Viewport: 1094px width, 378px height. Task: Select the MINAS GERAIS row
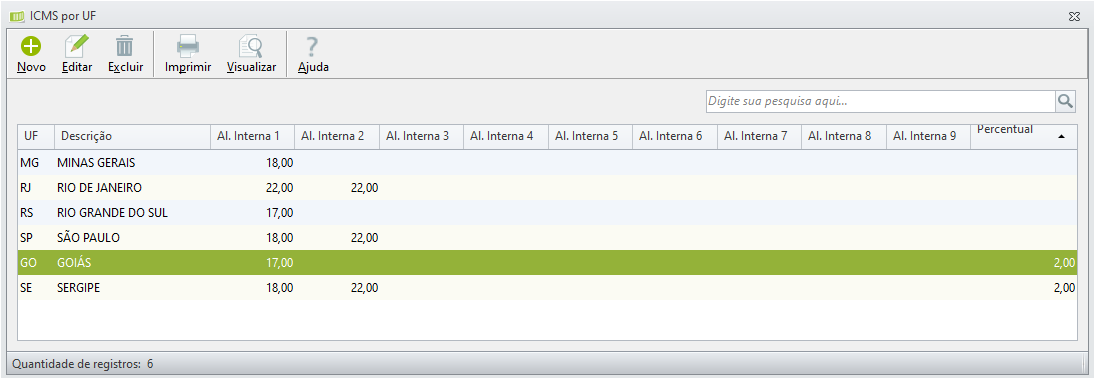click(x=546, y=162)
